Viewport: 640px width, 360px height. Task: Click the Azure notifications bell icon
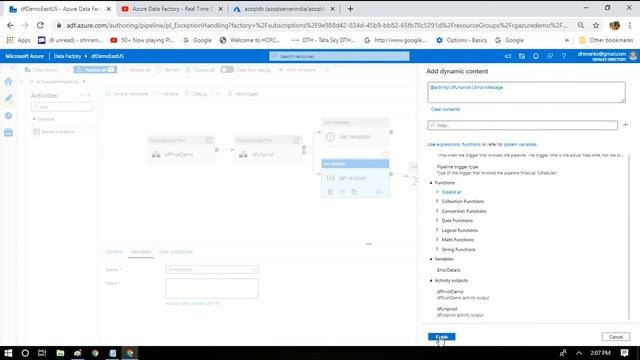[536, 56]
